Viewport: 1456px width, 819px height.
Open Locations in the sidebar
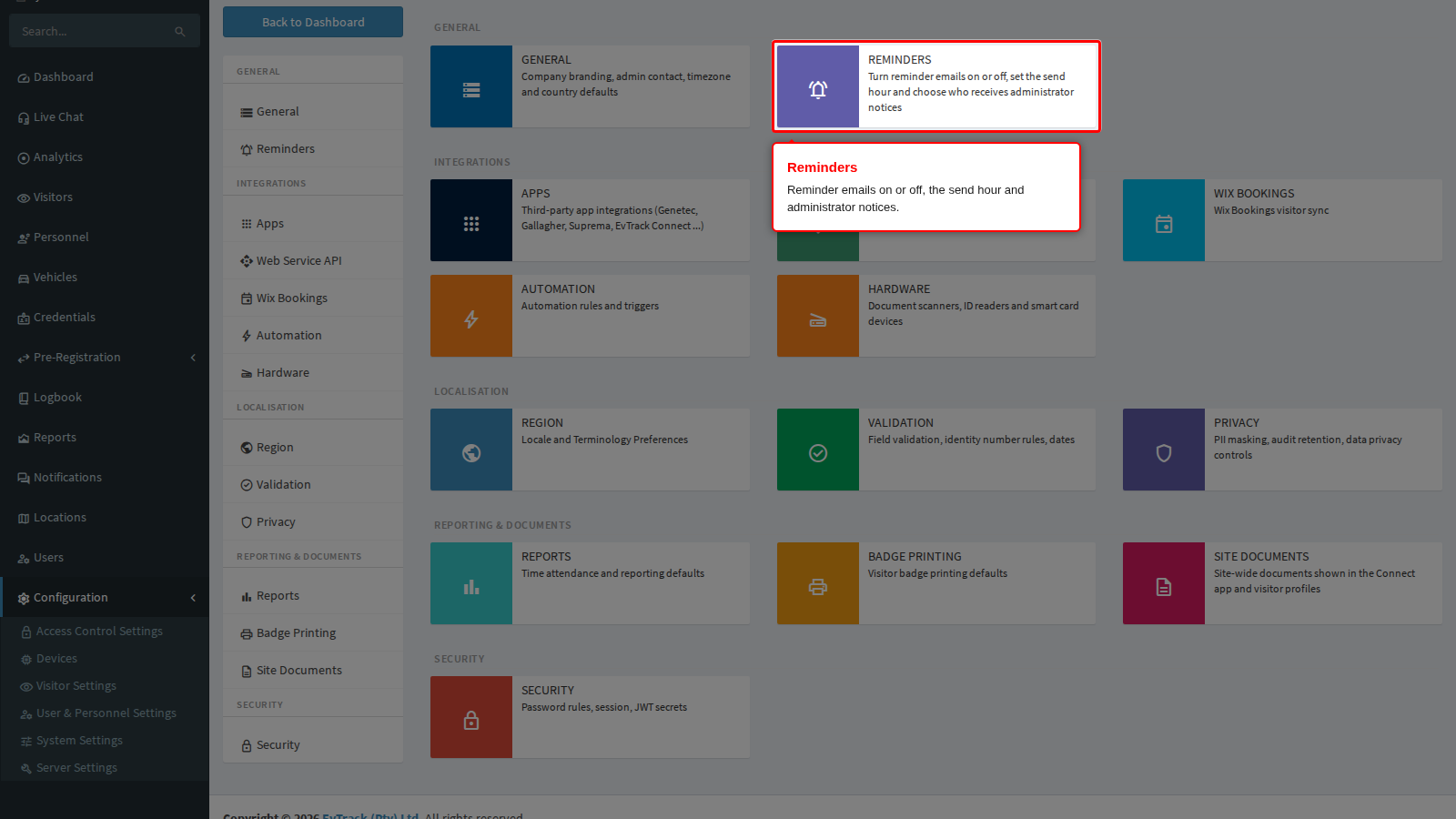[105, 518]
